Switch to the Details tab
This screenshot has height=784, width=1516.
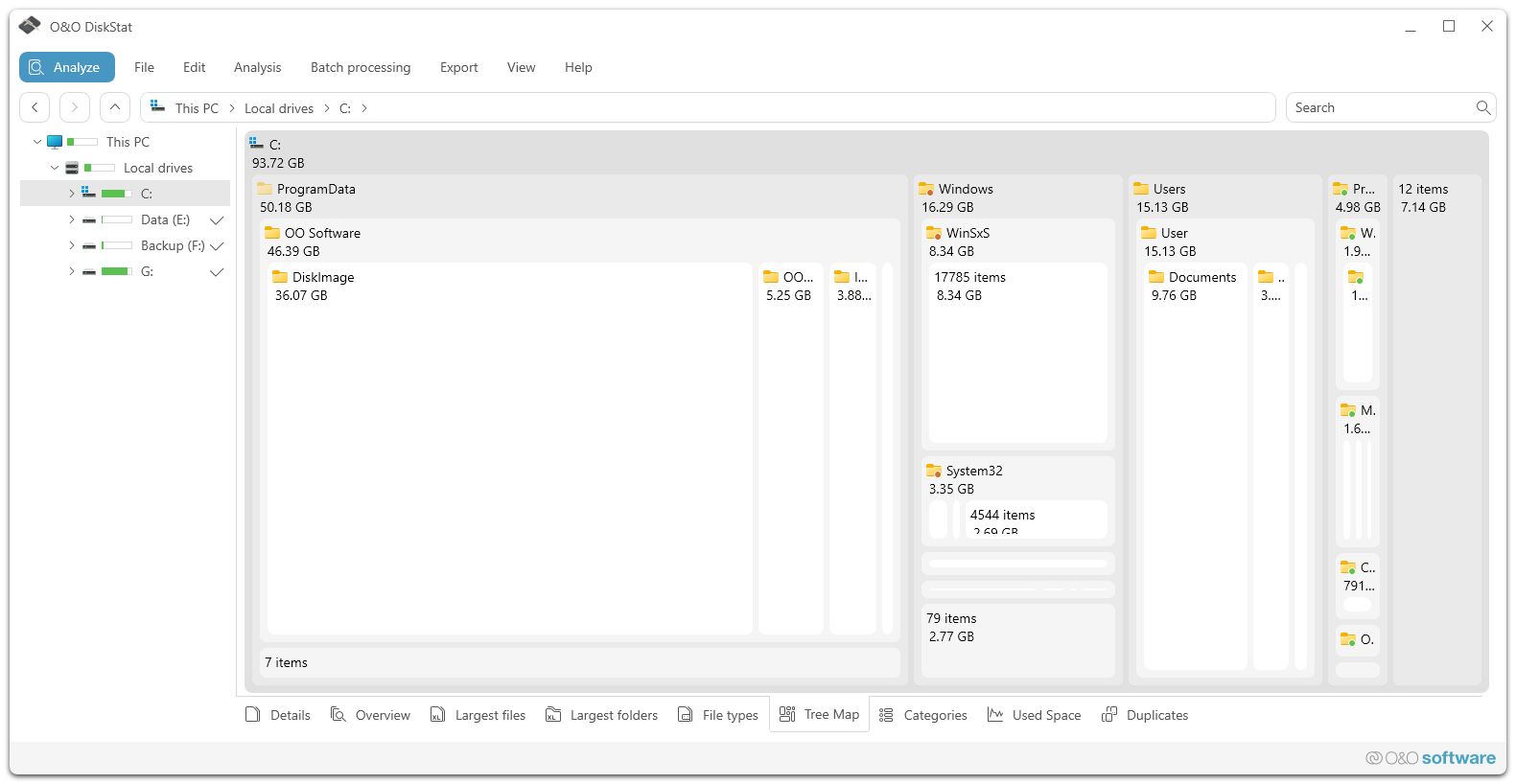click(278, 715)
